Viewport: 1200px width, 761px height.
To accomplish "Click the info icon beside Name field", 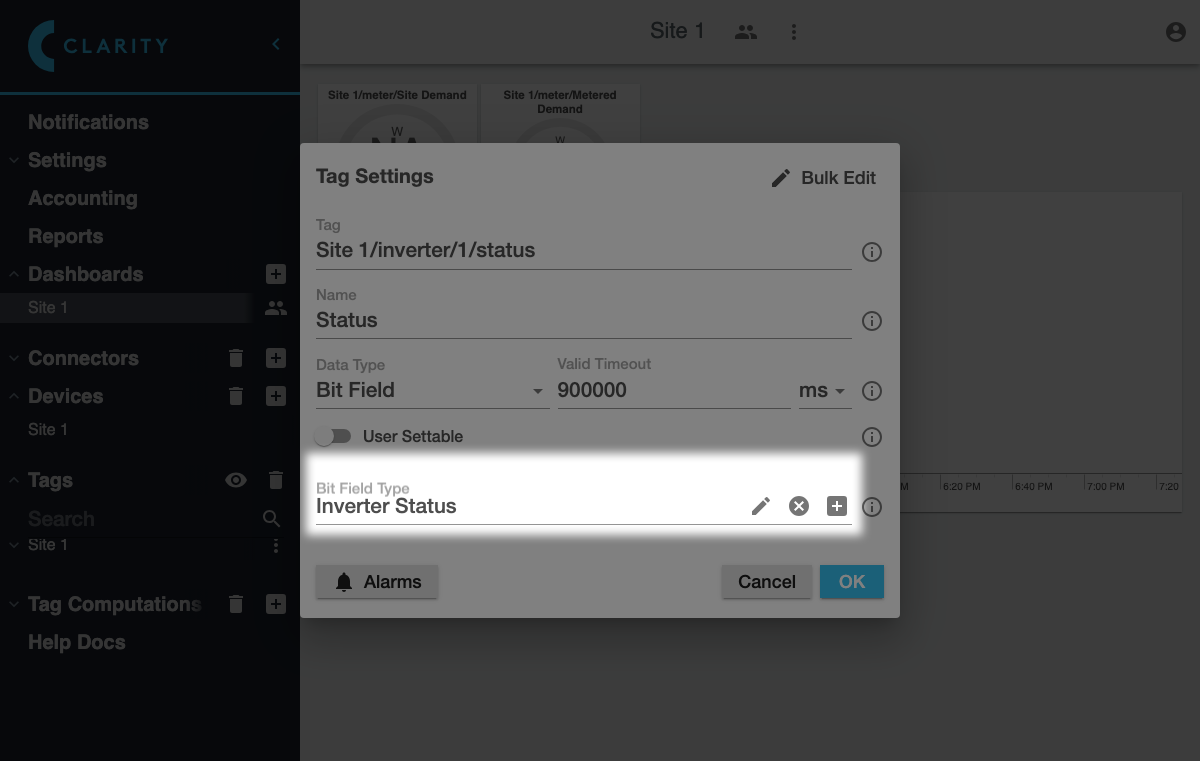I will tap(872, 321).
